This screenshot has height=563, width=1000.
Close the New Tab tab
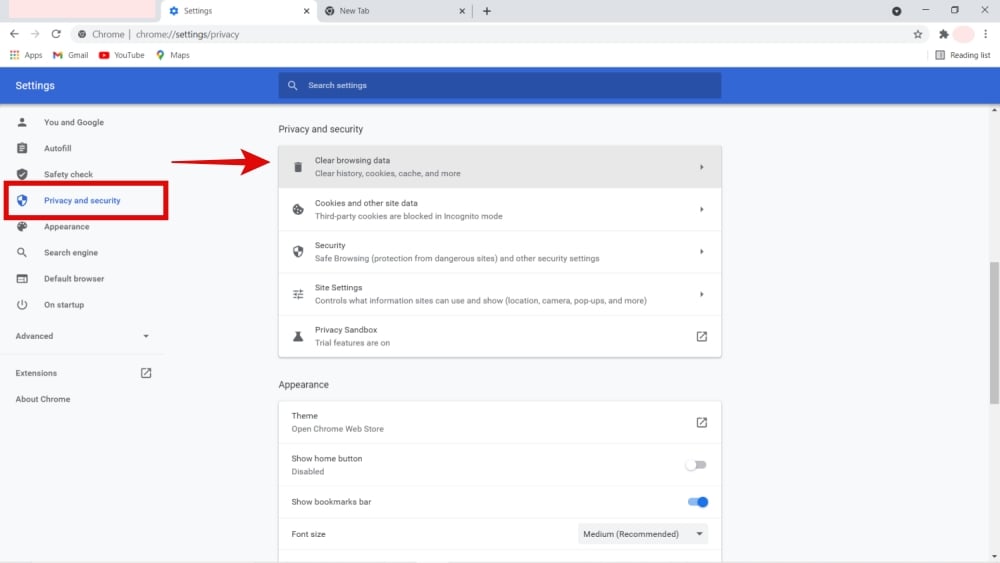[x=462, y=11]
